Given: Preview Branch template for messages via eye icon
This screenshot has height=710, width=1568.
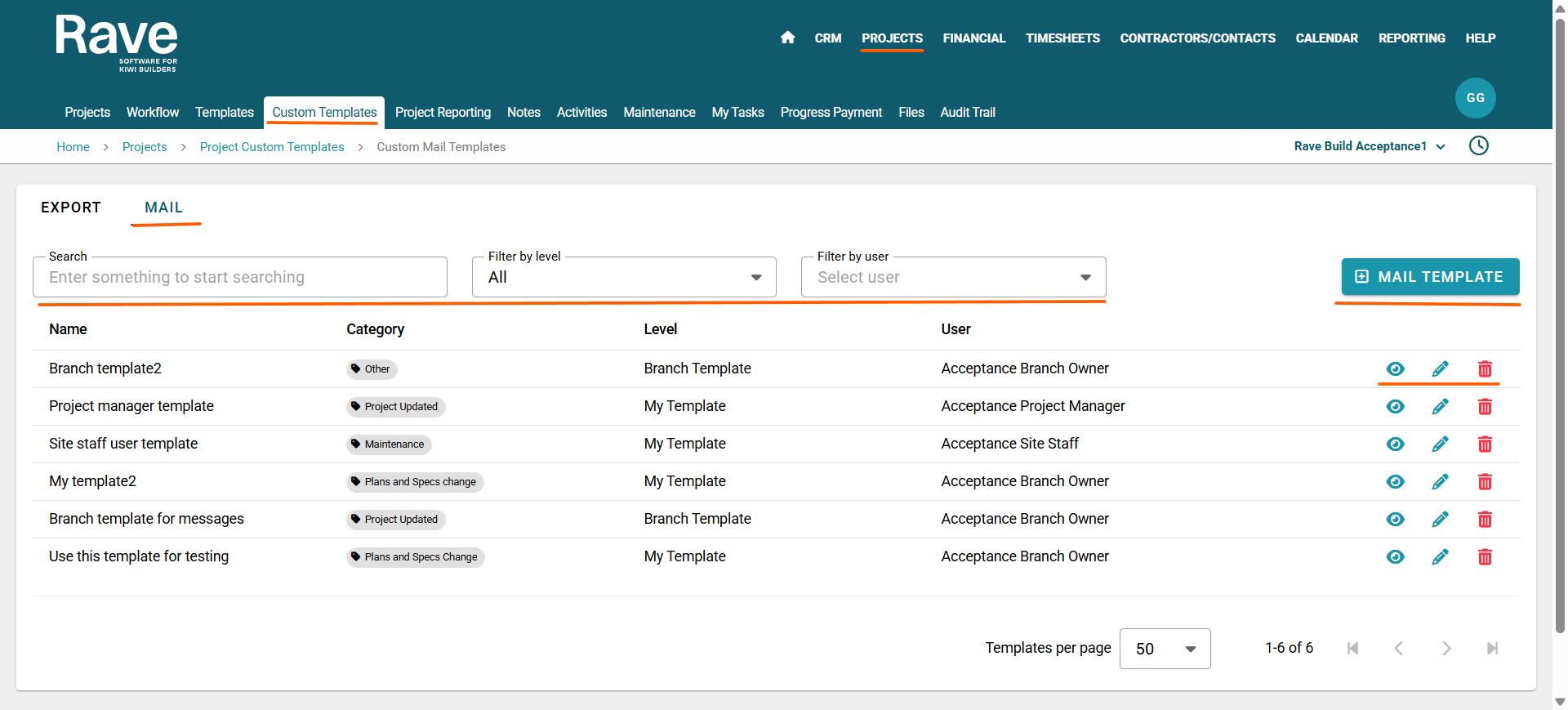Looking at the screenshot, I should (1395, 520).
